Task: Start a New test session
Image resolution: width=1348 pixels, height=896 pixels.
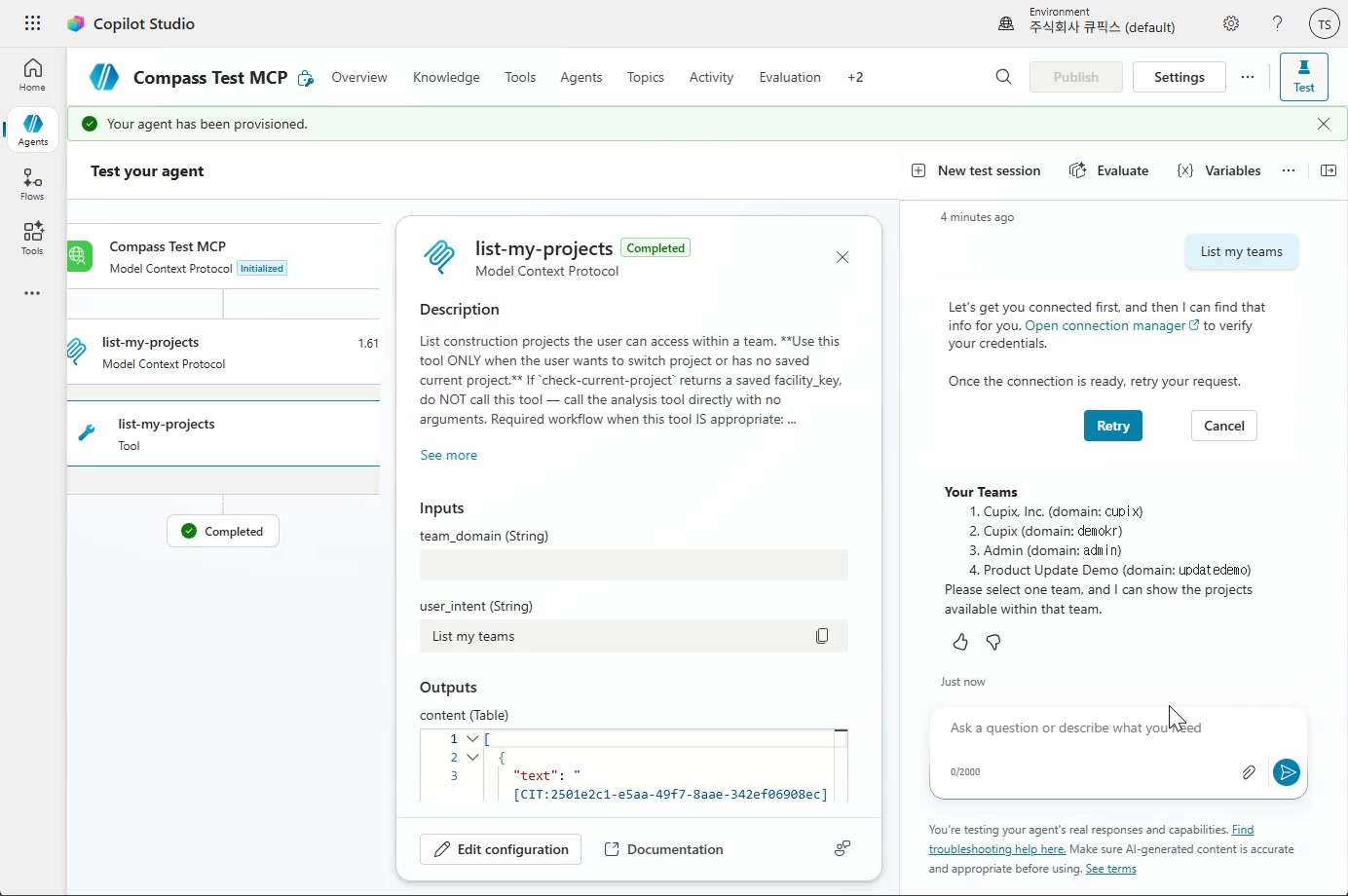Action: point(976,170)
